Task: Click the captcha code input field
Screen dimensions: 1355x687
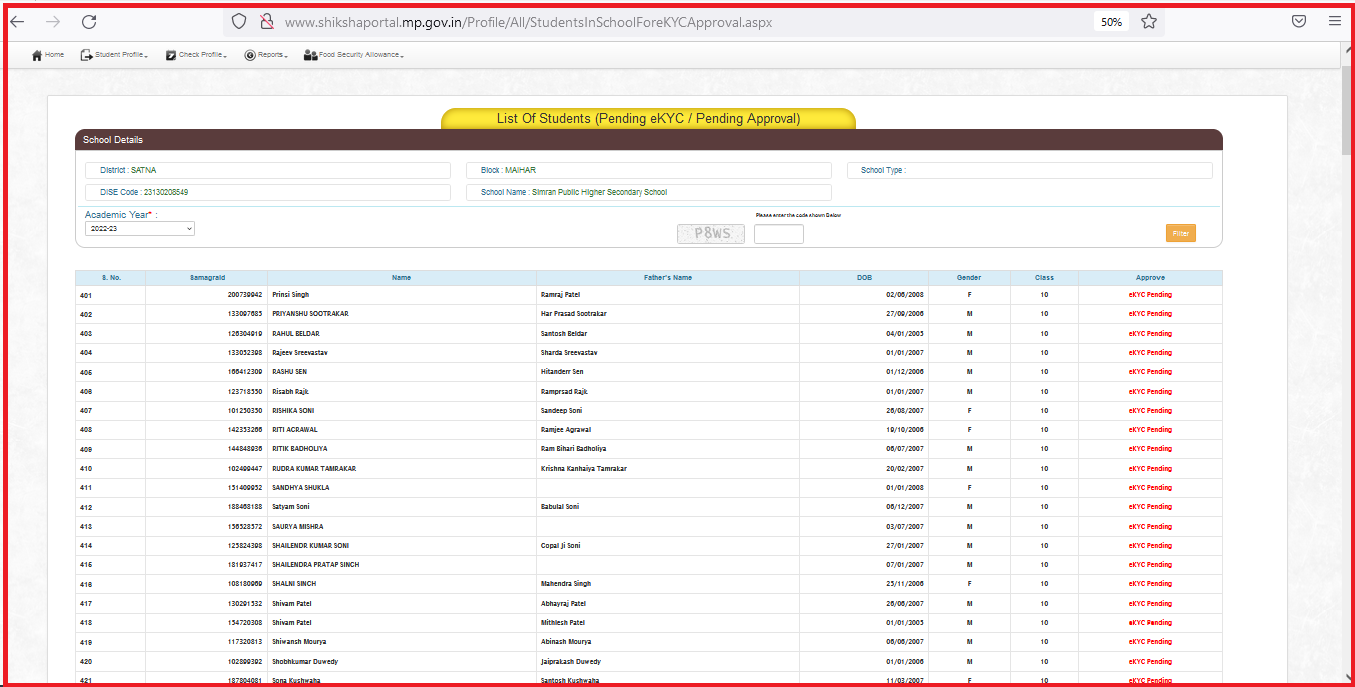Action: (x=778, y=235)
